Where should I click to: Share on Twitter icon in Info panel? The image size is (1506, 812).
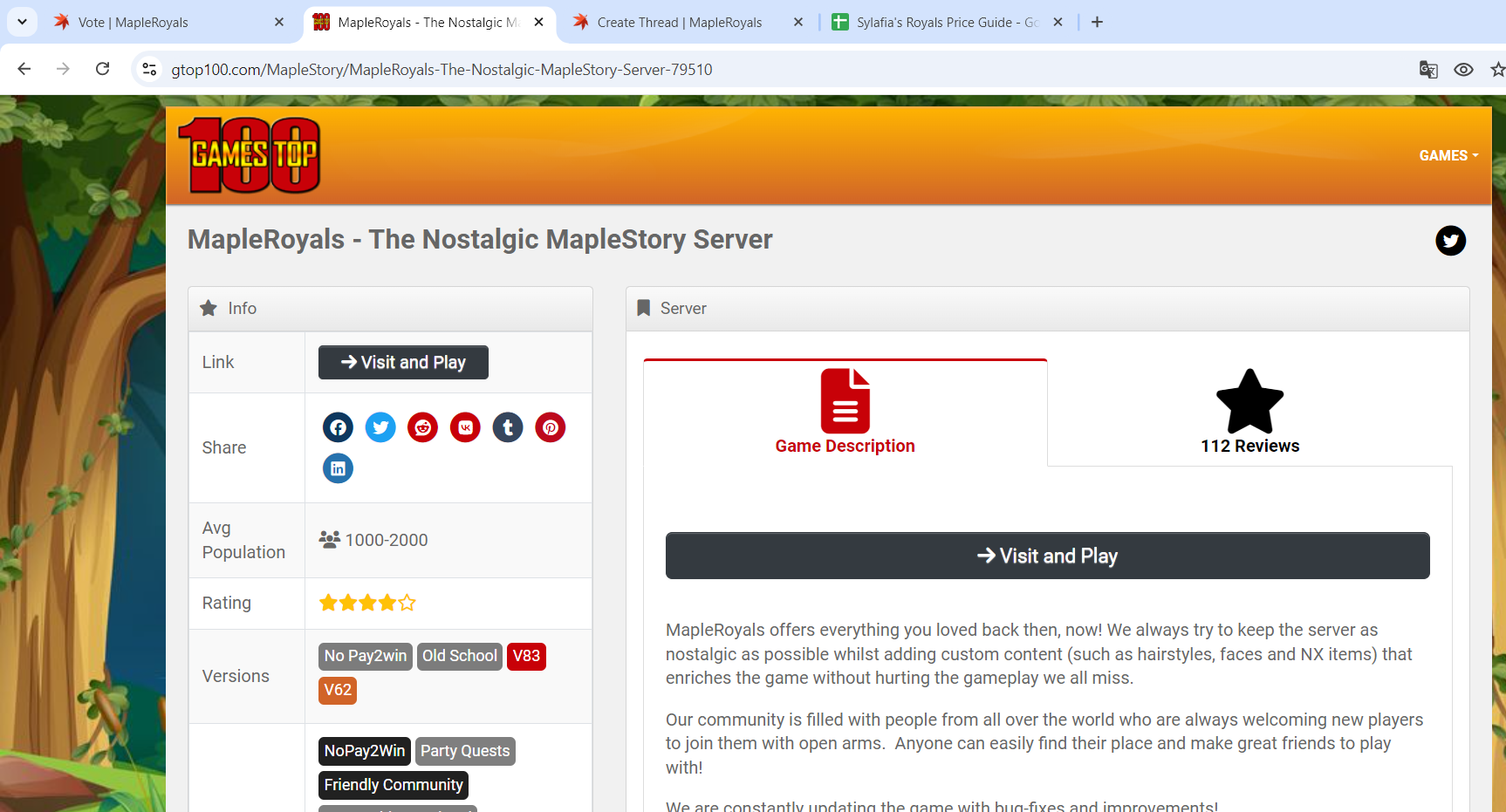pyautogui.click(x=380, y=427)
